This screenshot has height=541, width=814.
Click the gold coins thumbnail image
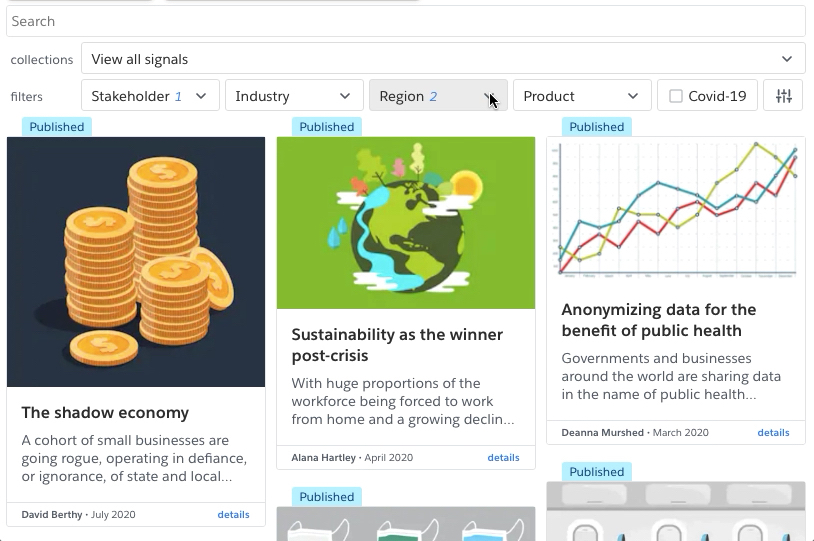coord(136,262)
